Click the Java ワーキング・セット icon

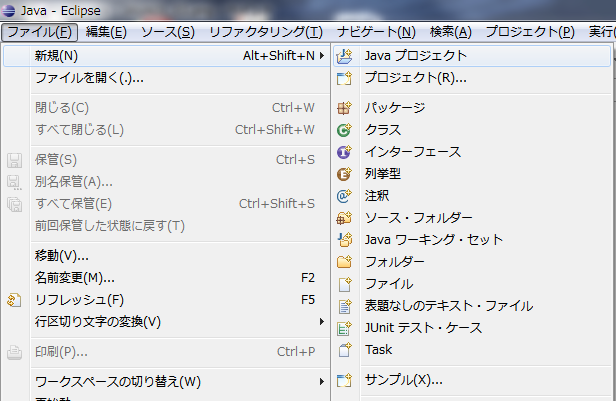tap(345, 240)
